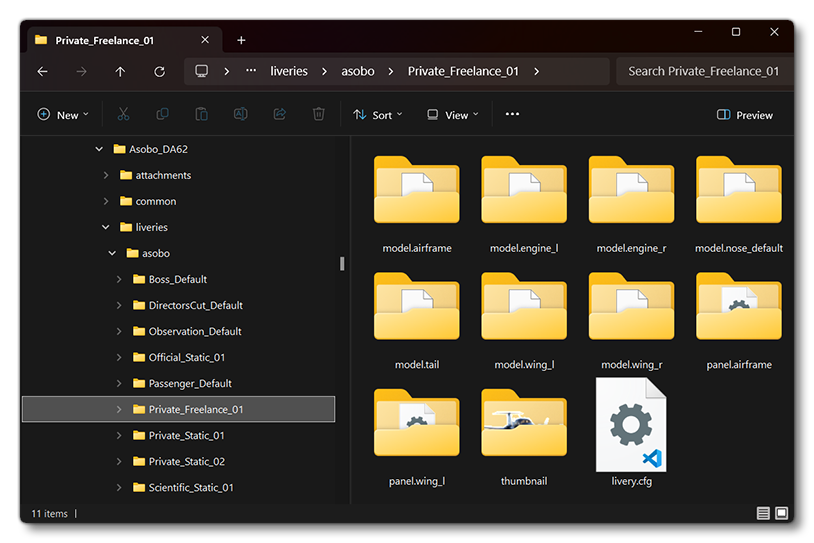Collapse the liveries tree node

[x=106, y=227]
